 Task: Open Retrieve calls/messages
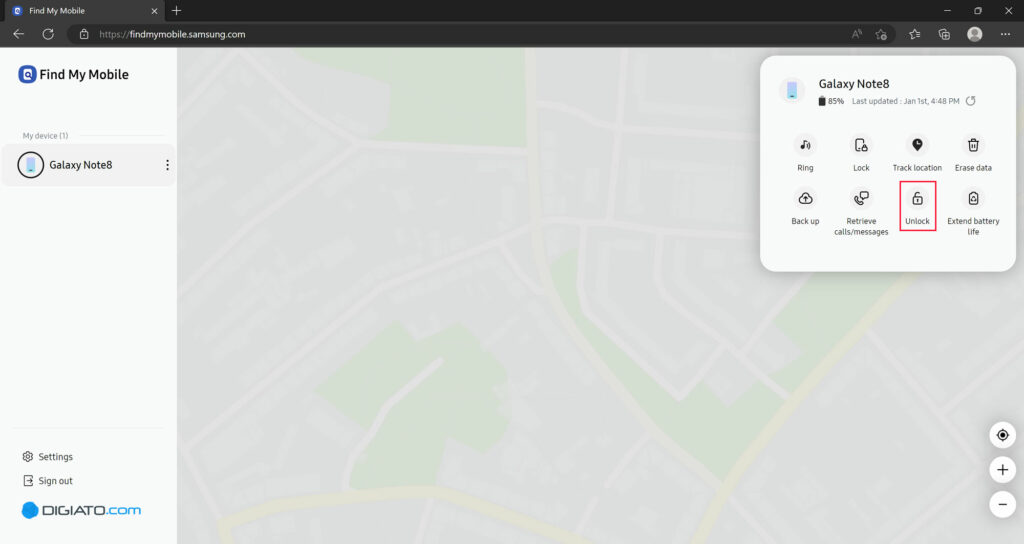pyautogui.click(x=861, y=199)
